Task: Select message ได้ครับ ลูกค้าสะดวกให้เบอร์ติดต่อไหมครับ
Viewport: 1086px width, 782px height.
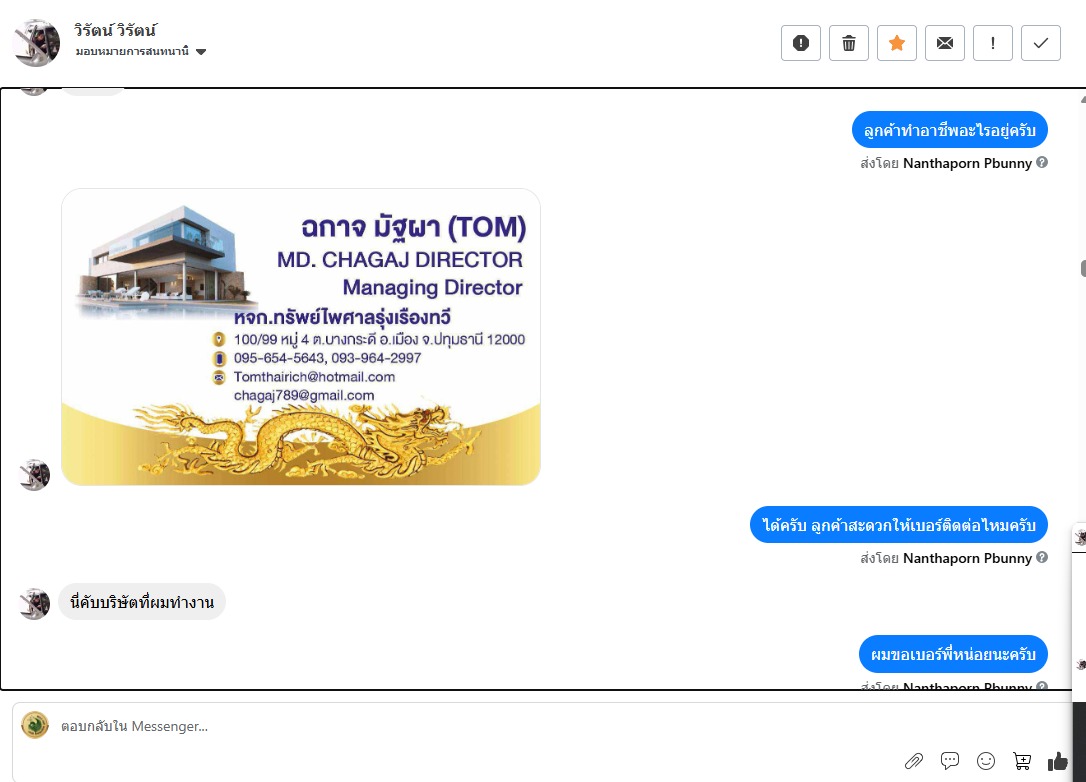Action: coord(898,524)
